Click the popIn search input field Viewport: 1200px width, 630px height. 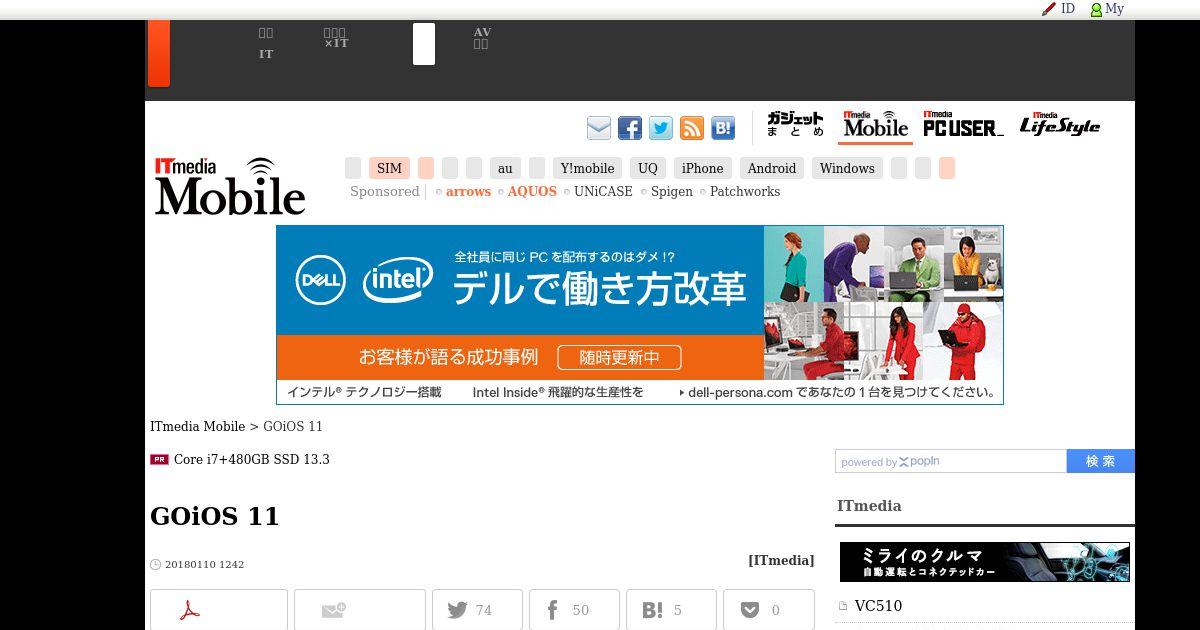click(x=951, y=461)
